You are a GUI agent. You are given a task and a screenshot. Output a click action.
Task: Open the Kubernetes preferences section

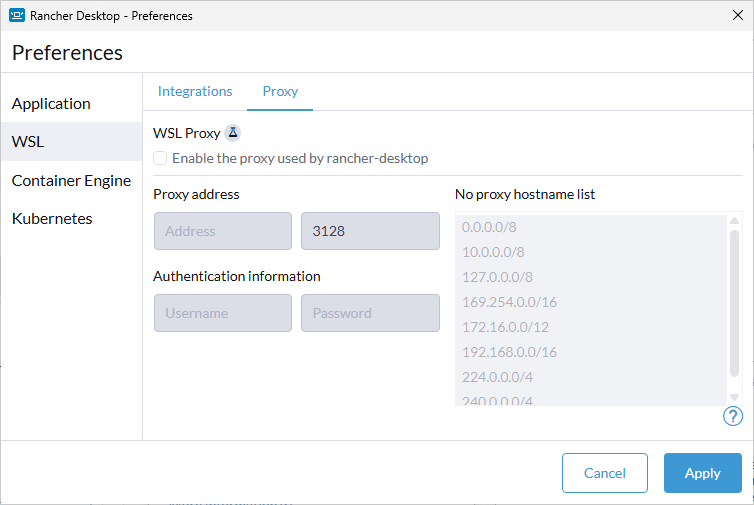(52, 219)
